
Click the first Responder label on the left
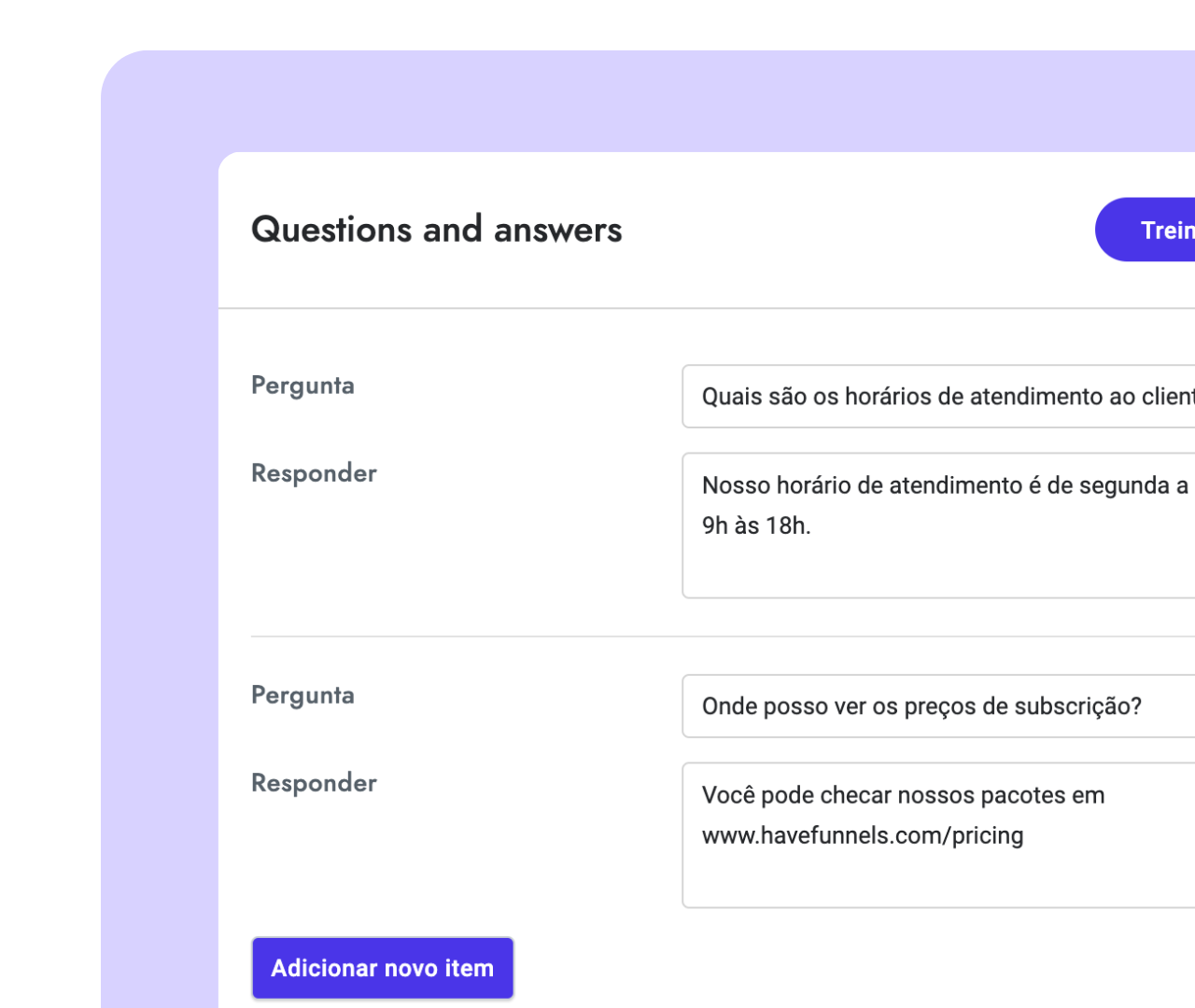click(314, 472)
